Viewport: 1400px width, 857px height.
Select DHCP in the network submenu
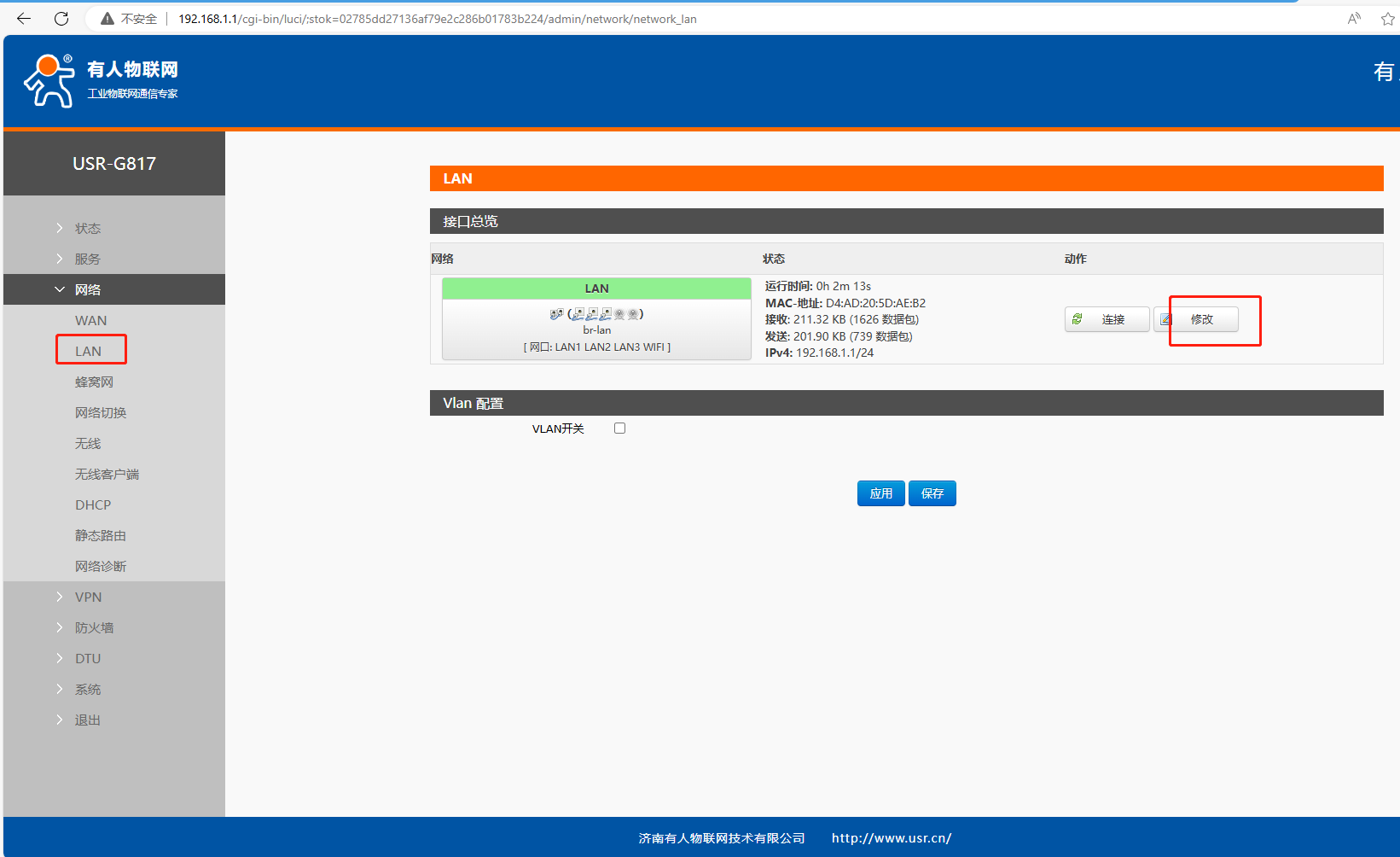93,504
